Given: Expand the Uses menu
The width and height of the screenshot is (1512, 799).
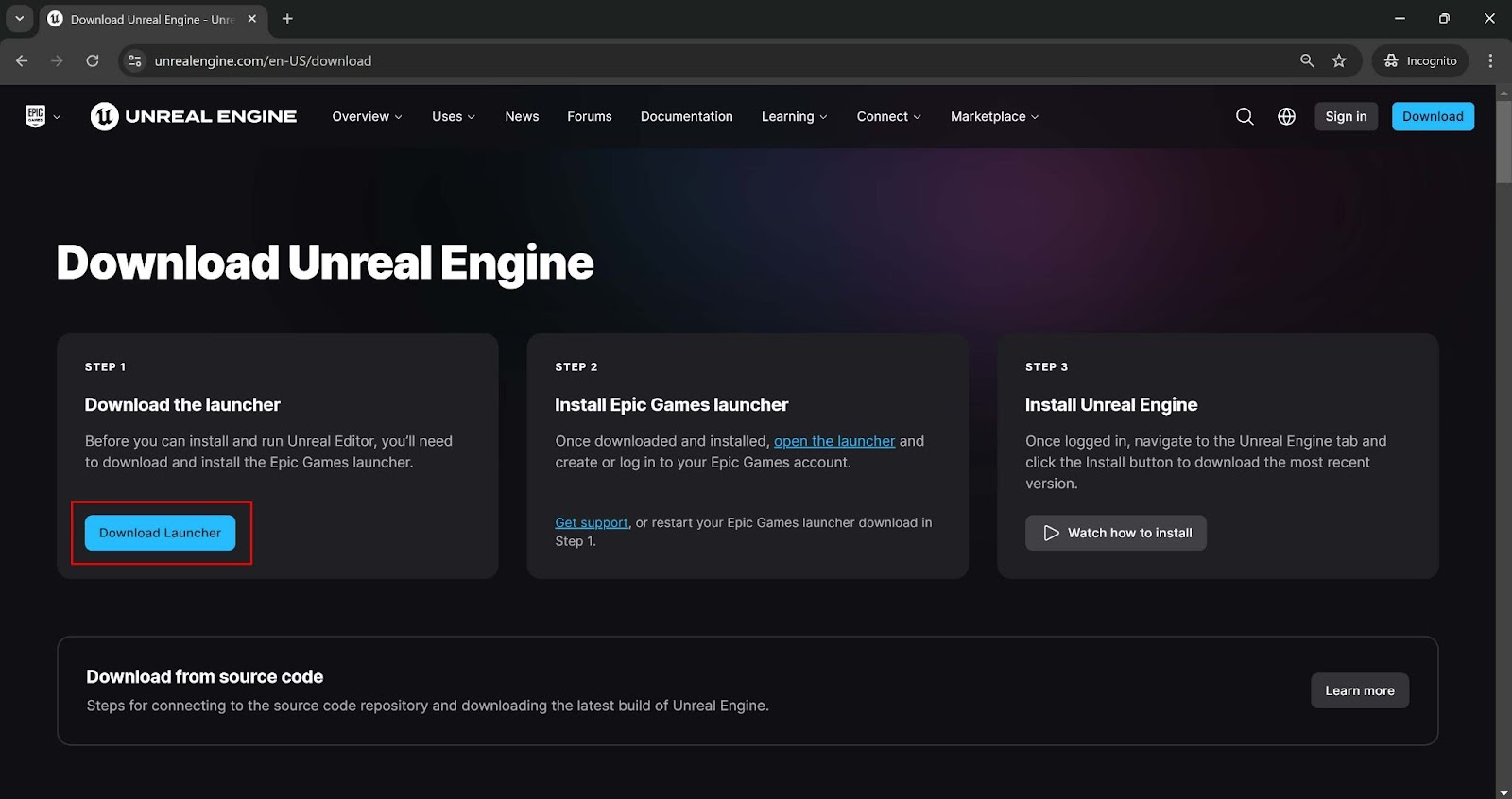Looking at the screenshot, I should pyautogui.click(x=454, y=116).
